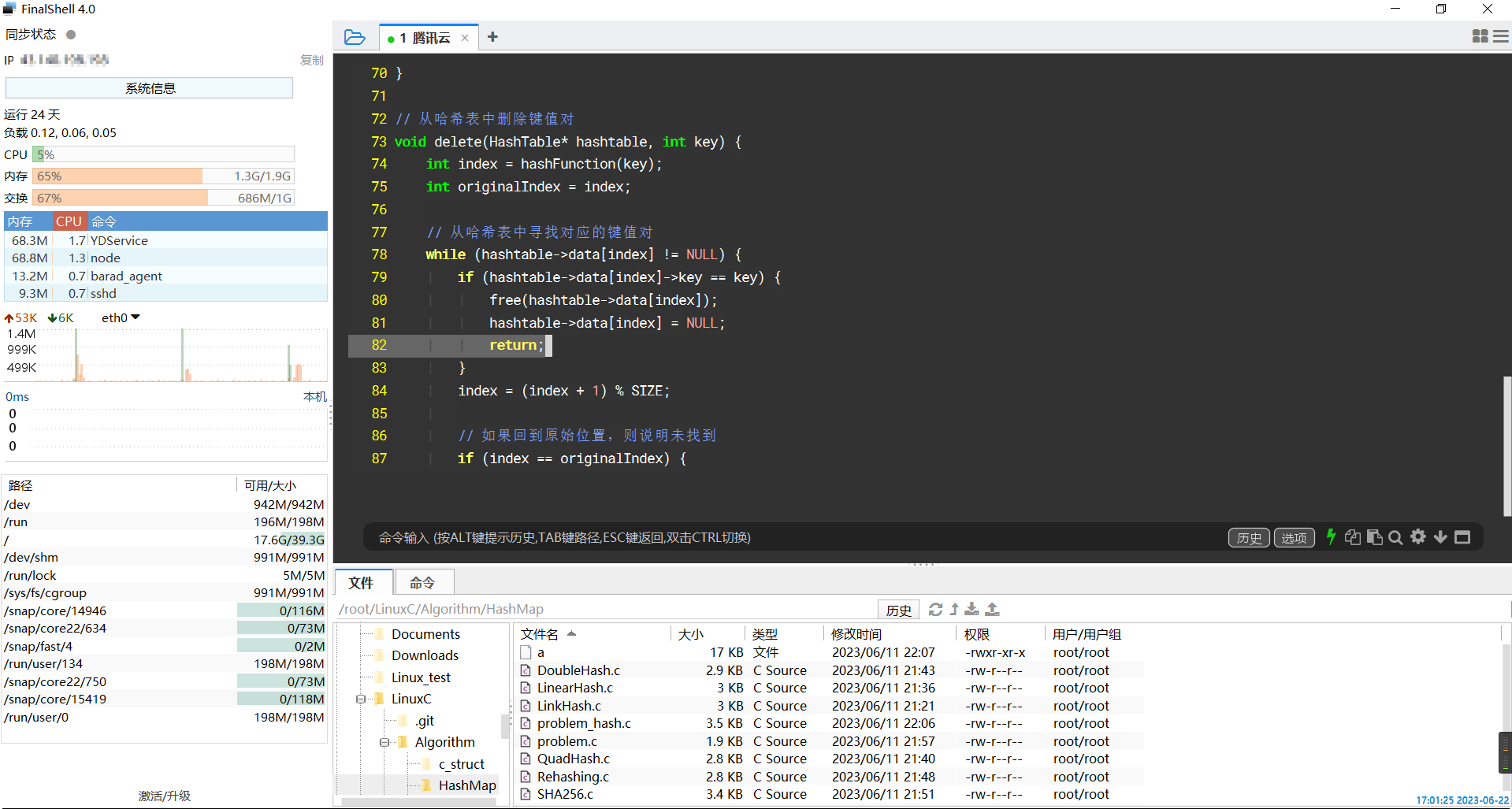Open the 选项 options button
1512x809 pixels.
[x=1294, y=538]
